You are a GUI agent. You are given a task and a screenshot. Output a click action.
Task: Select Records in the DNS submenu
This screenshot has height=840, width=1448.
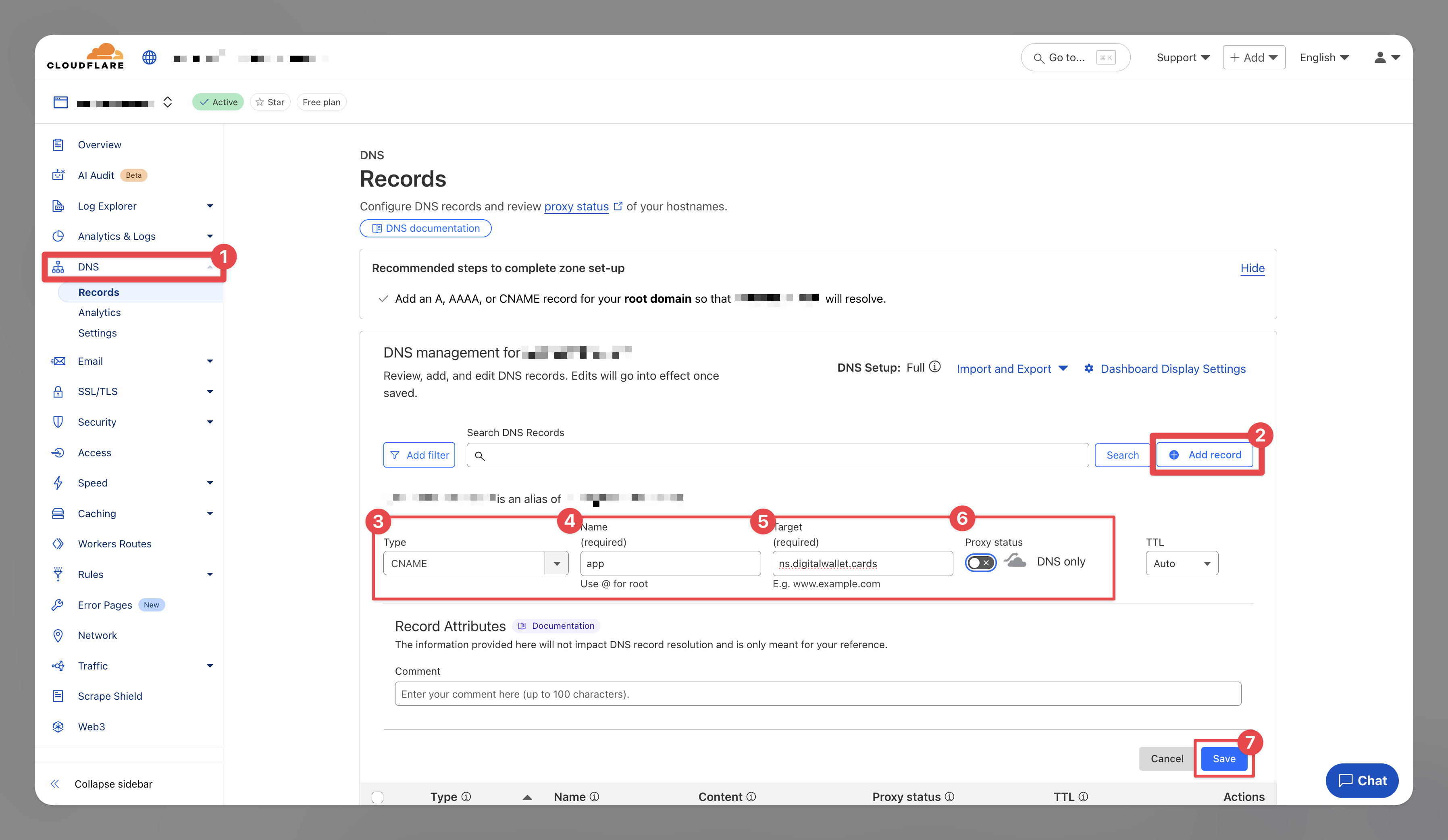click(99, 292)
